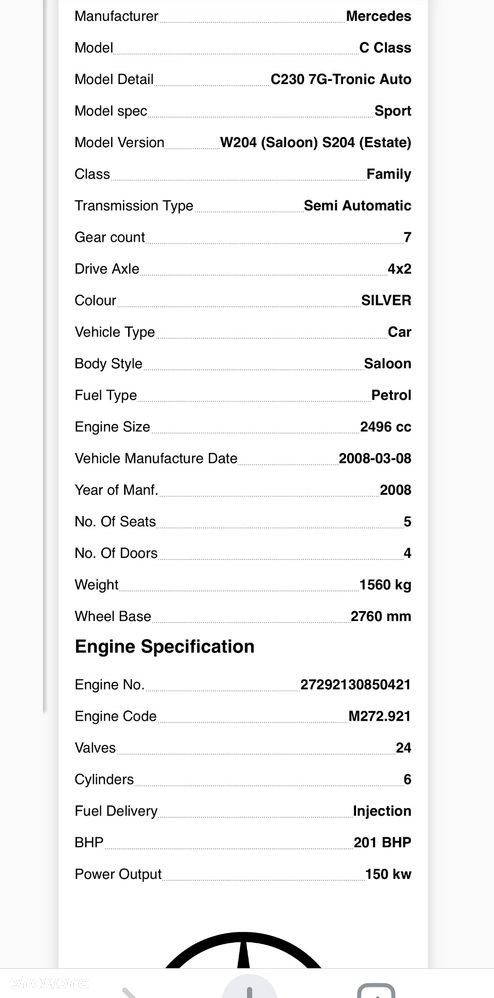
Task: Select the 2496 cc engine size value
Action: click(385, 427)
